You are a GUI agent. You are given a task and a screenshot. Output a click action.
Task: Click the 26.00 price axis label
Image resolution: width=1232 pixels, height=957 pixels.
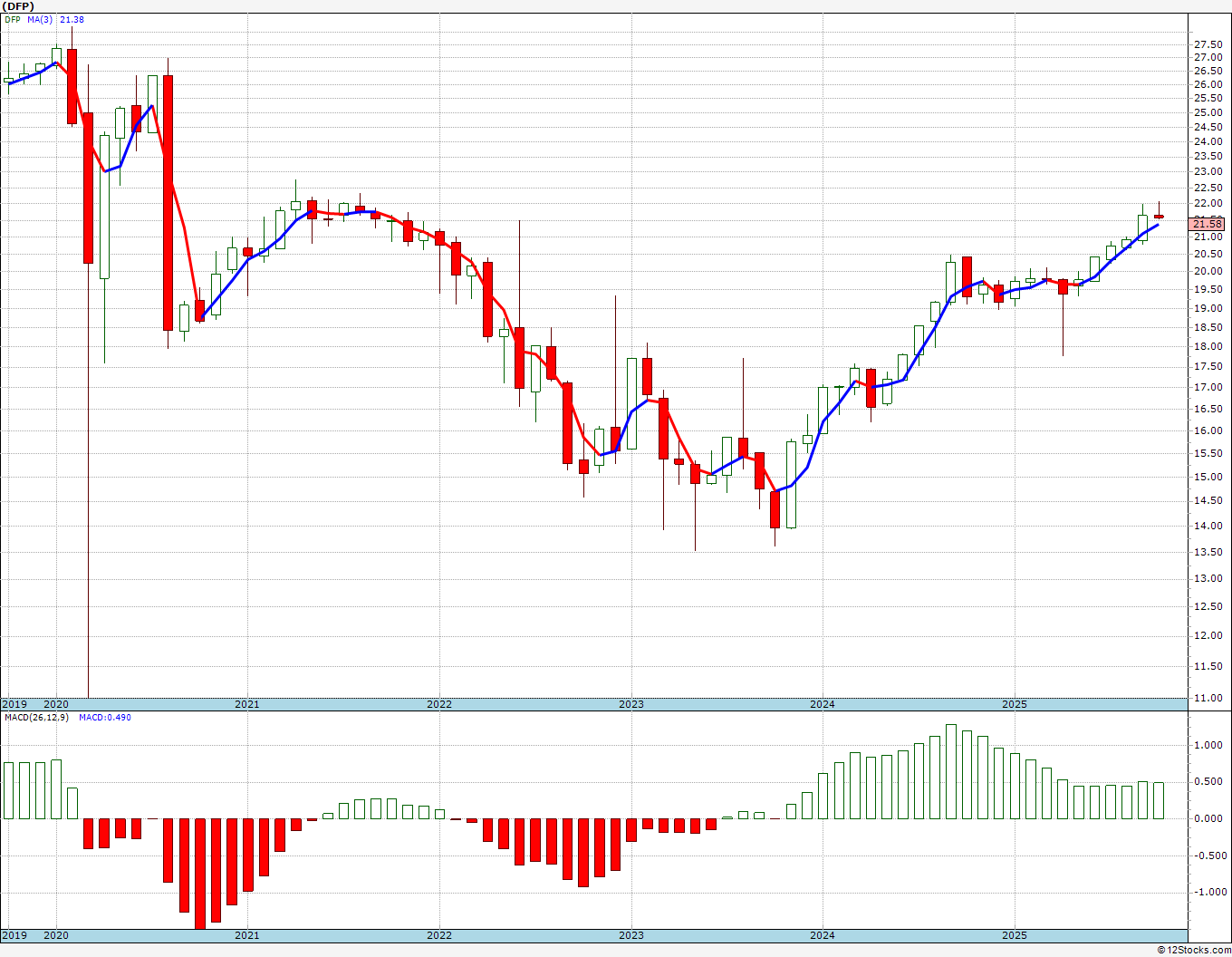pyautogui.click(x=1208, y=84)
